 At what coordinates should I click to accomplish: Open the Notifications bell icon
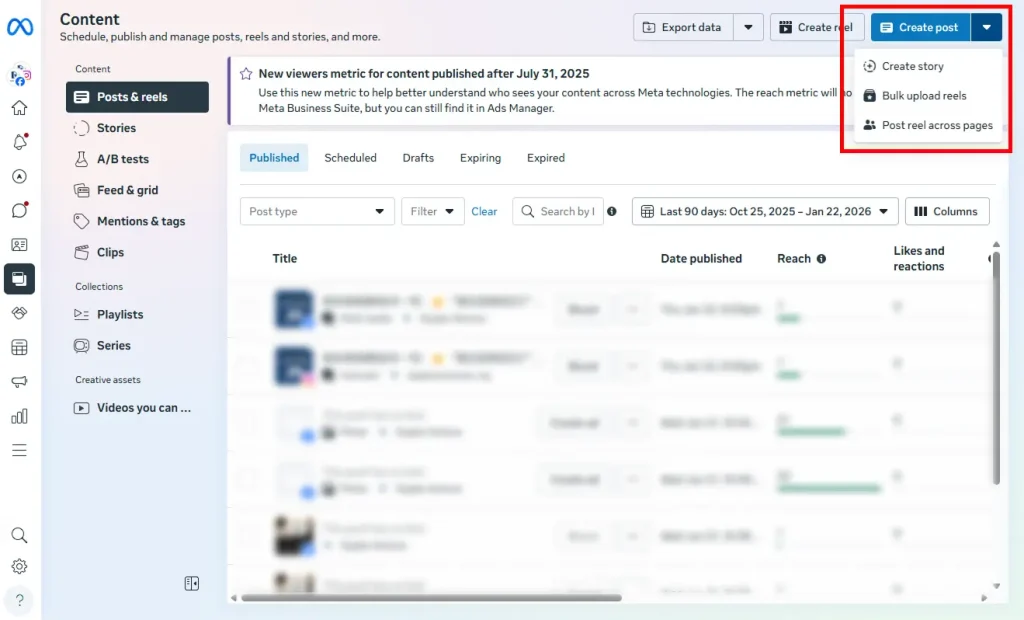coord(20,142)
